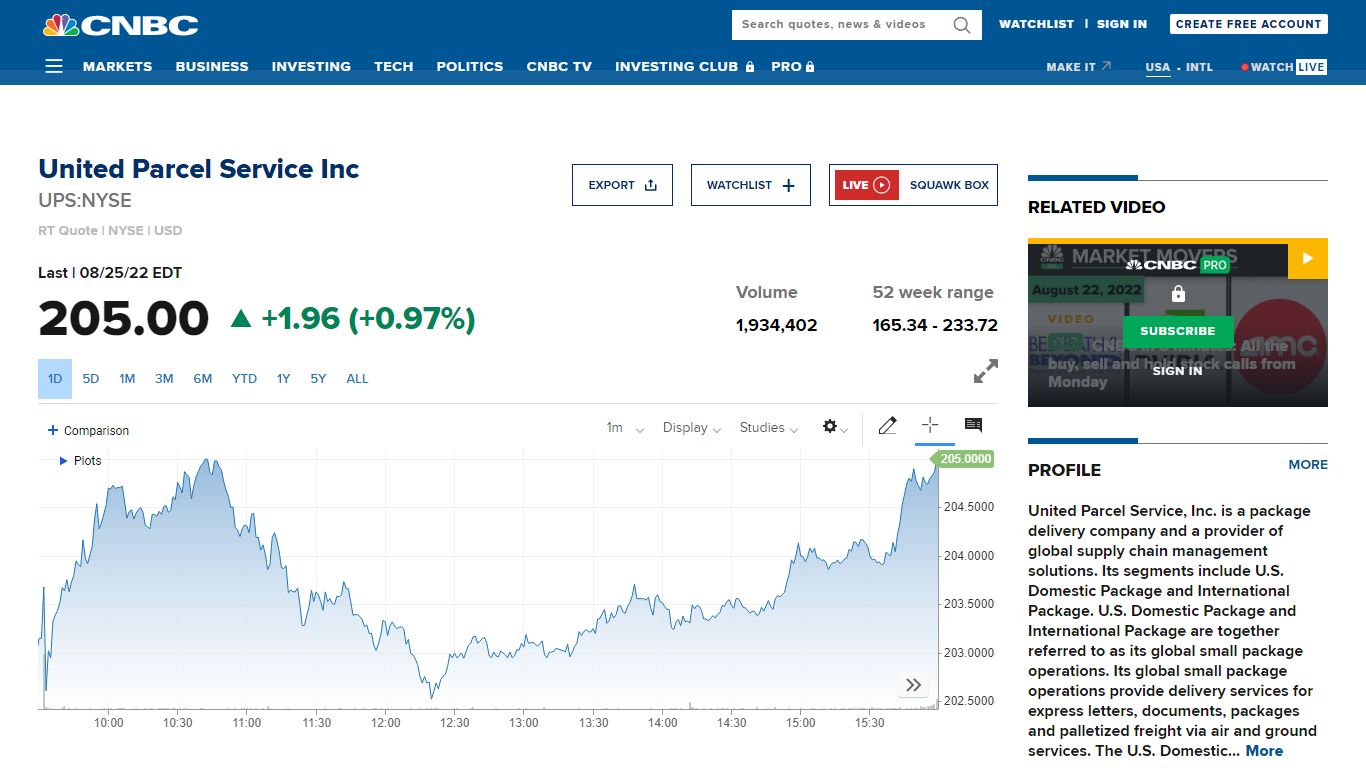This screenshot has height=768, width=1366.
Task: Click the CNBC peacock logo
Action: 120,25
